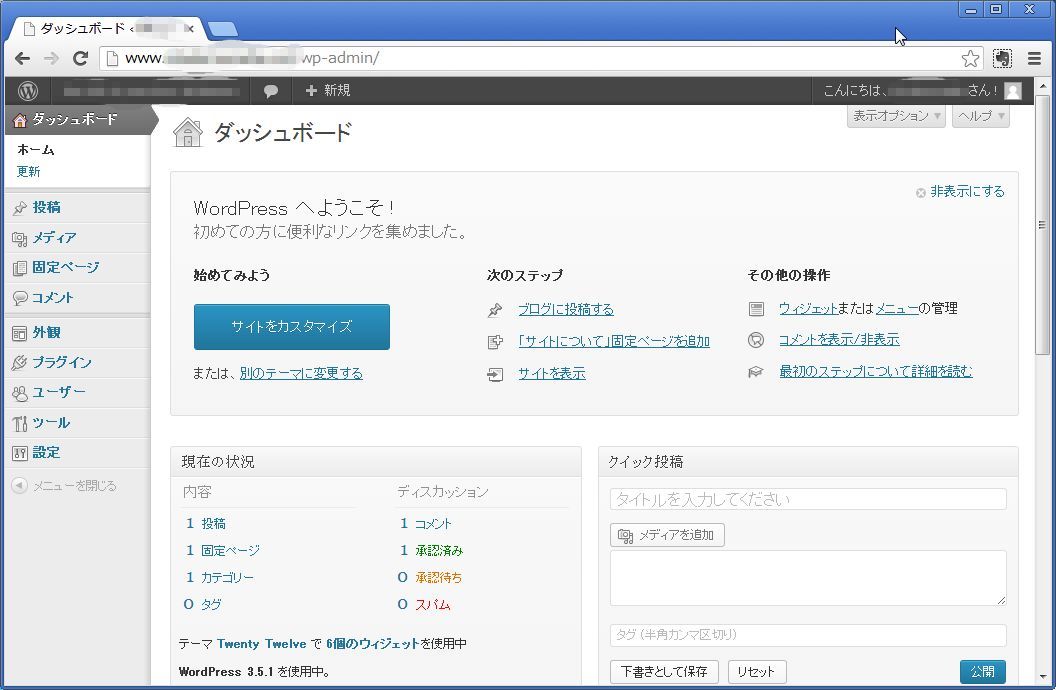1056x690 pixels.
Task: Click the メニュー link in その他の操作
Action: tap(897, 308)
